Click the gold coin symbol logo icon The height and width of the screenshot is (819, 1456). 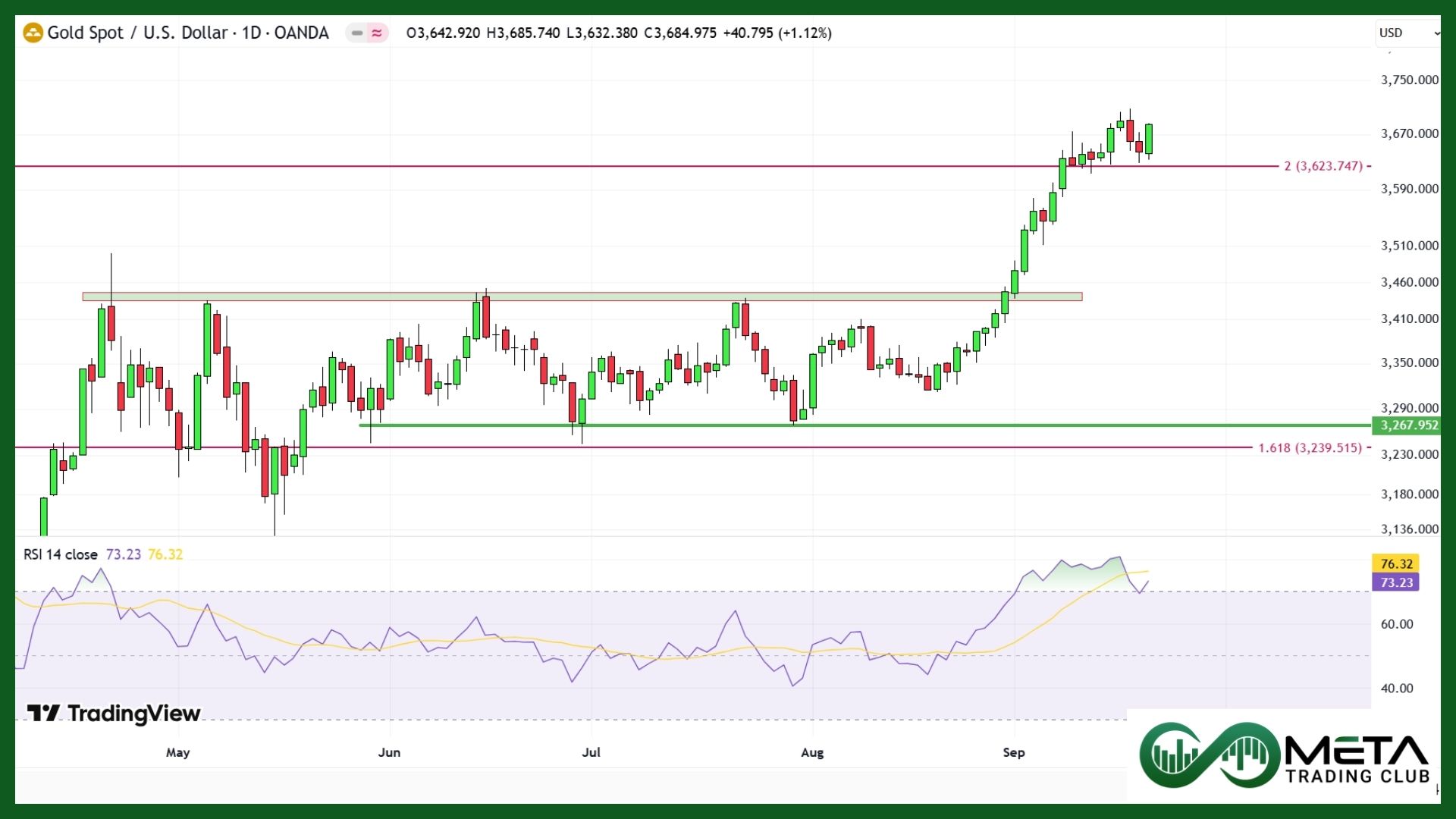pyautogui.click(x=32, y=33)
